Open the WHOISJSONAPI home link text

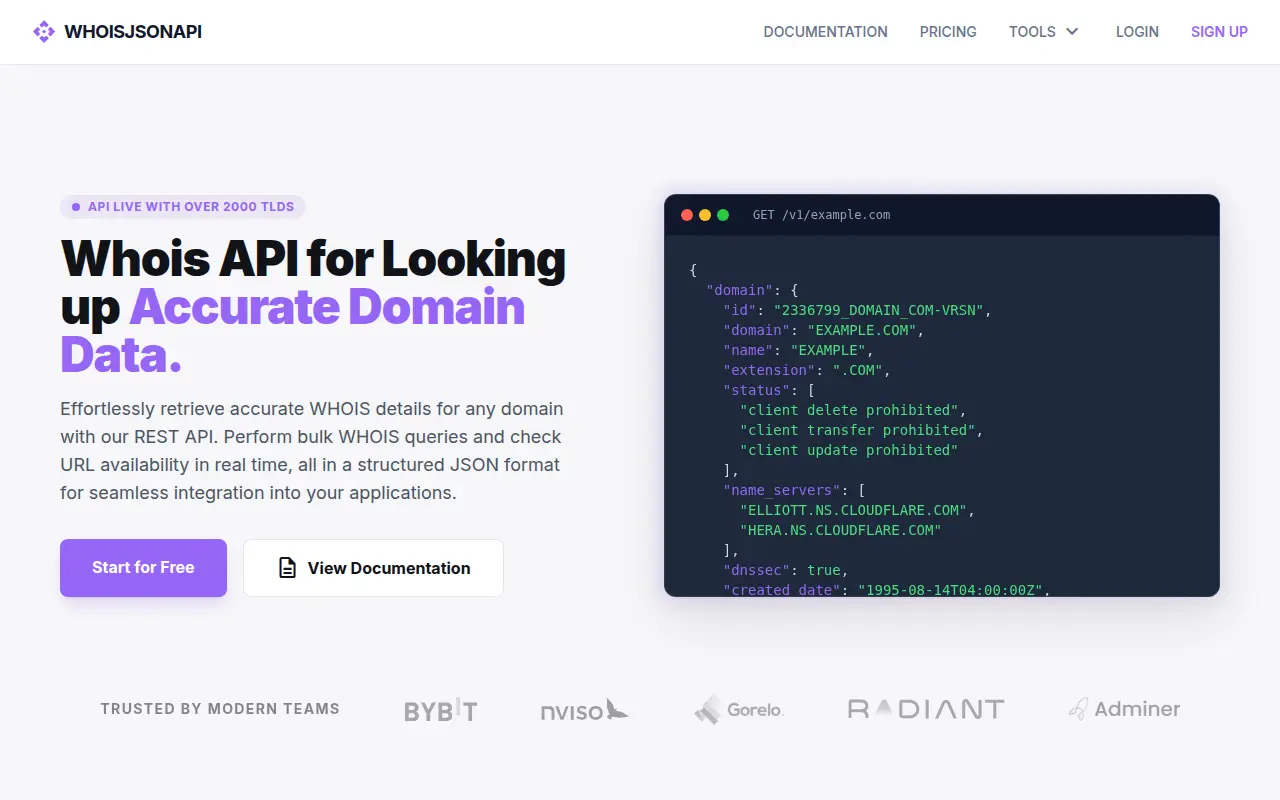pos(133,32)
